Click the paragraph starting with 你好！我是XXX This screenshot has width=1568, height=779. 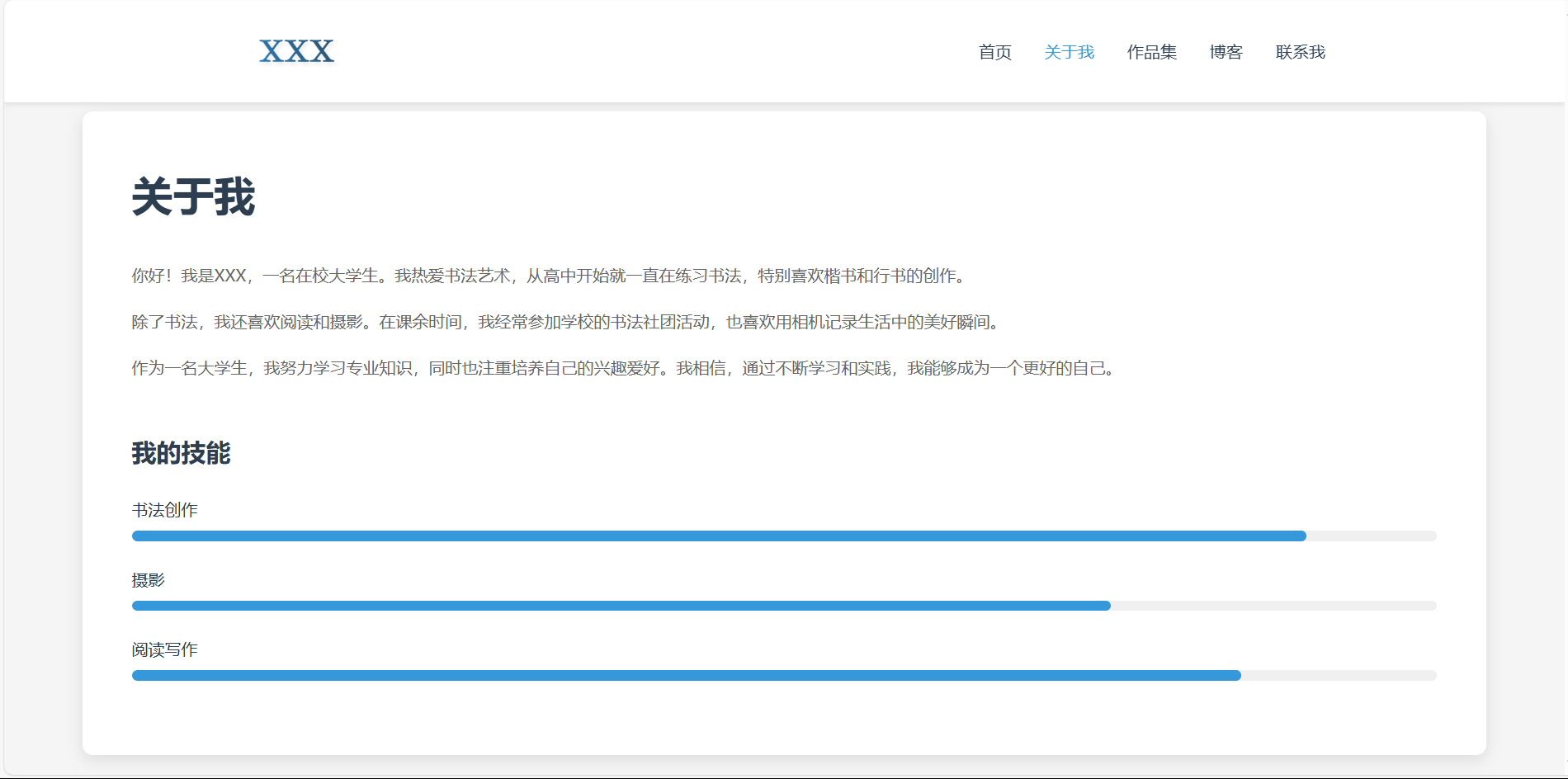(x=549, y=276)
